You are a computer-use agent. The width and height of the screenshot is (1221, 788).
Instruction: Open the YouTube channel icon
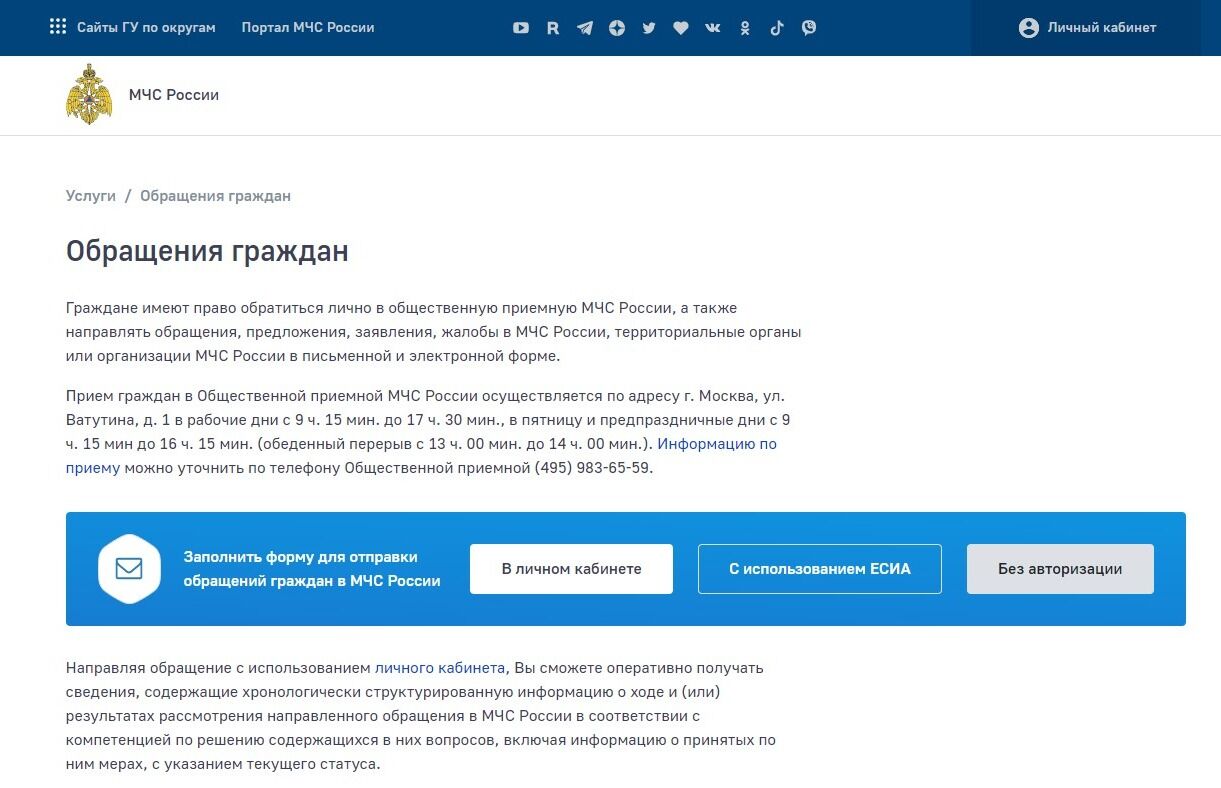521,28
